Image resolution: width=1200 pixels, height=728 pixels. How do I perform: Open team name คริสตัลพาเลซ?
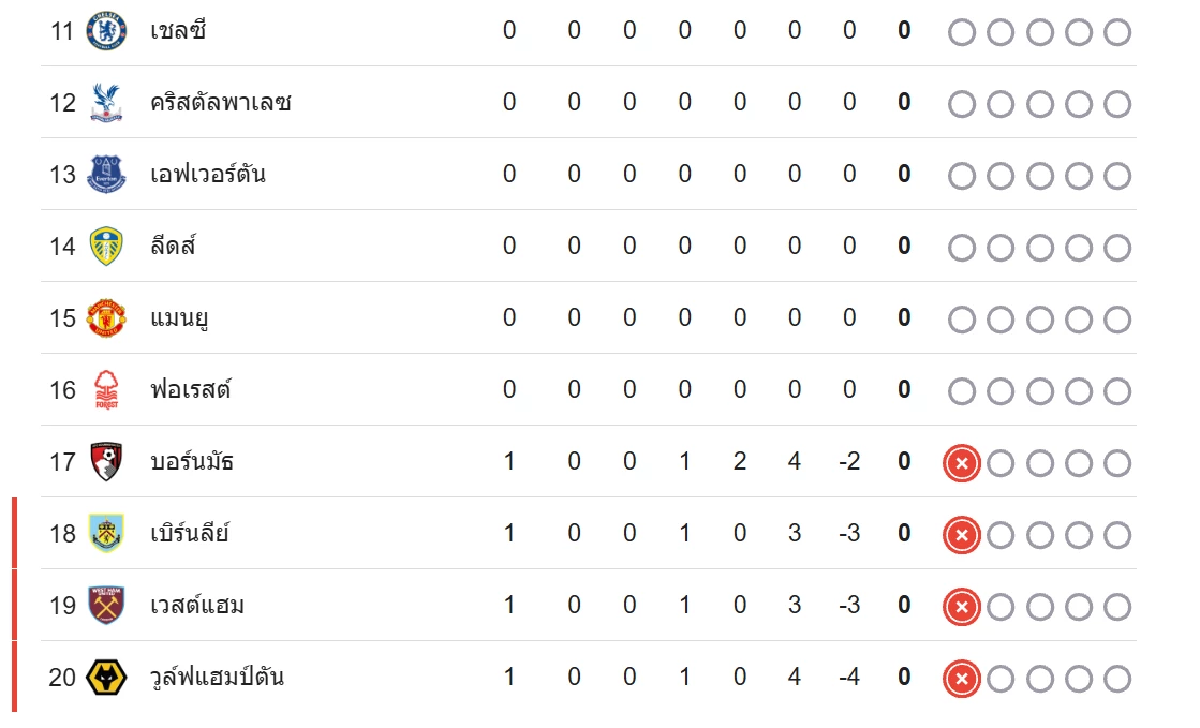[220, 102]
